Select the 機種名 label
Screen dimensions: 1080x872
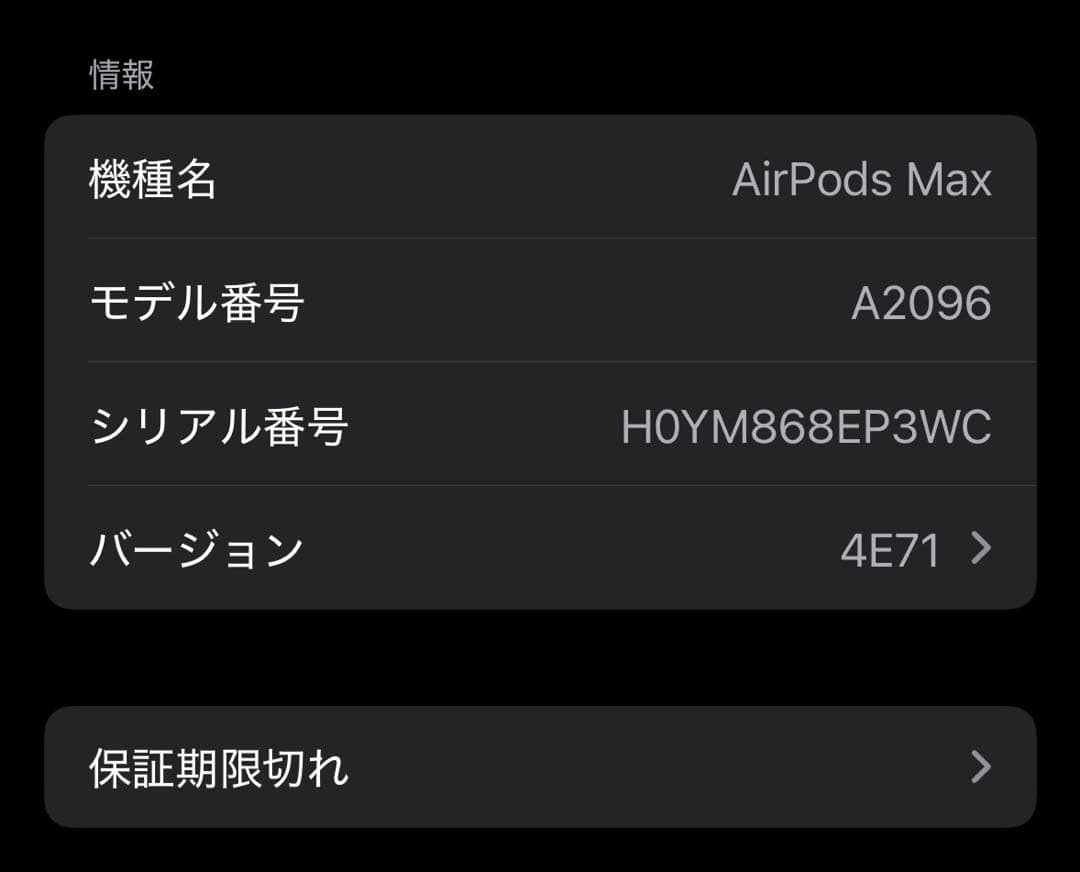pos(152,179)
